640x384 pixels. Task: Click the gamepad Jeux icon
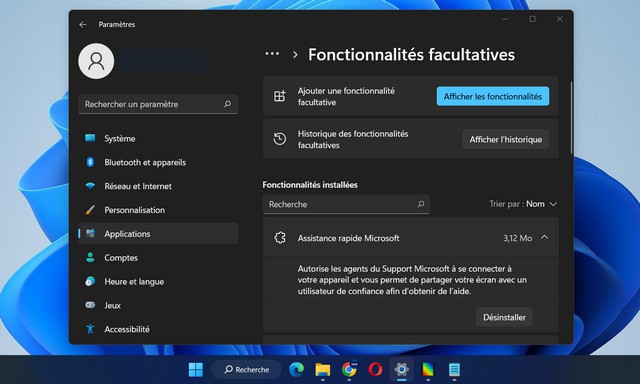pyautogui.click(x=90, y=305)
